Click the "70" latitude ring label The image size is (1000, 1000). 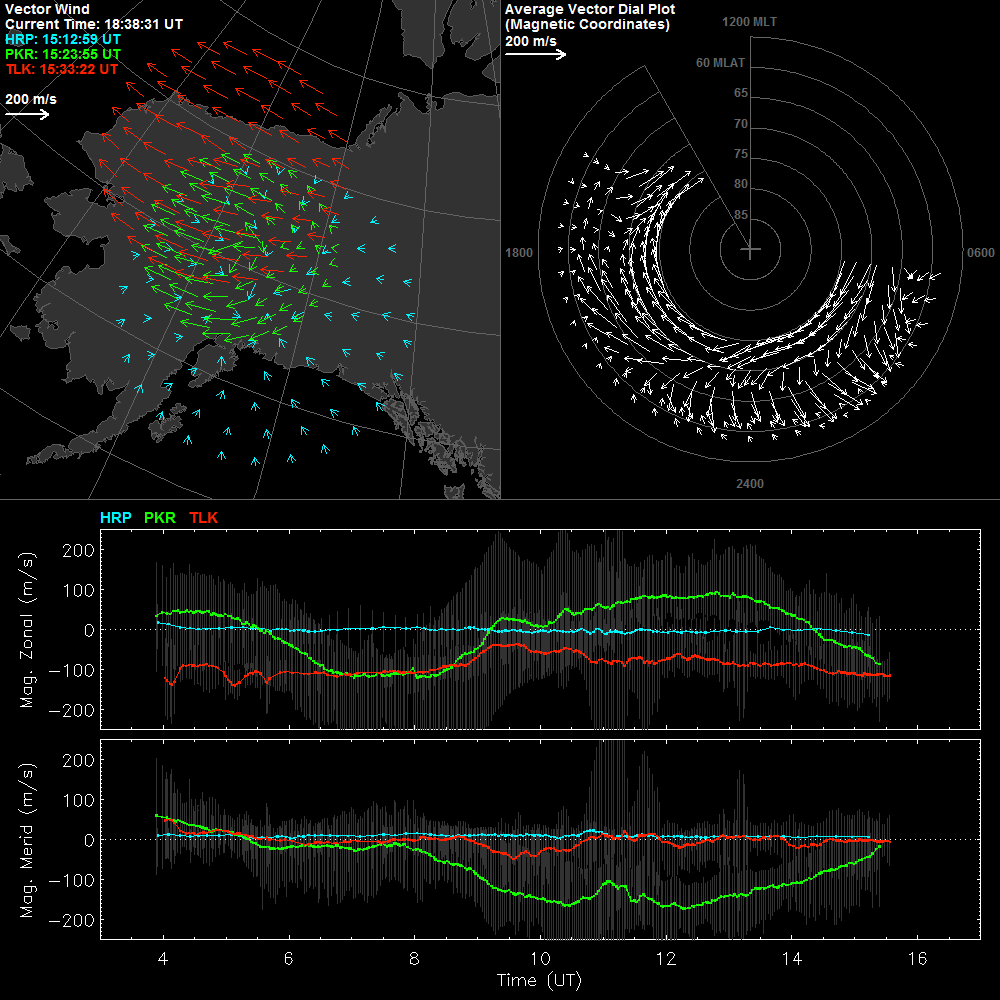pos(740,124)
